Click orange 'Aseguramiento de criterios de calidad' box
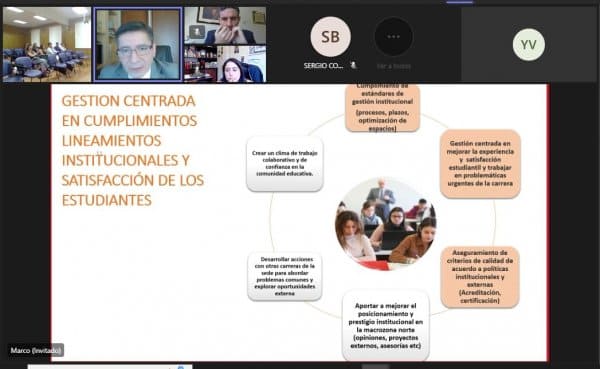The width and height of the screenshot is (600, 369). tap(480, 277)
